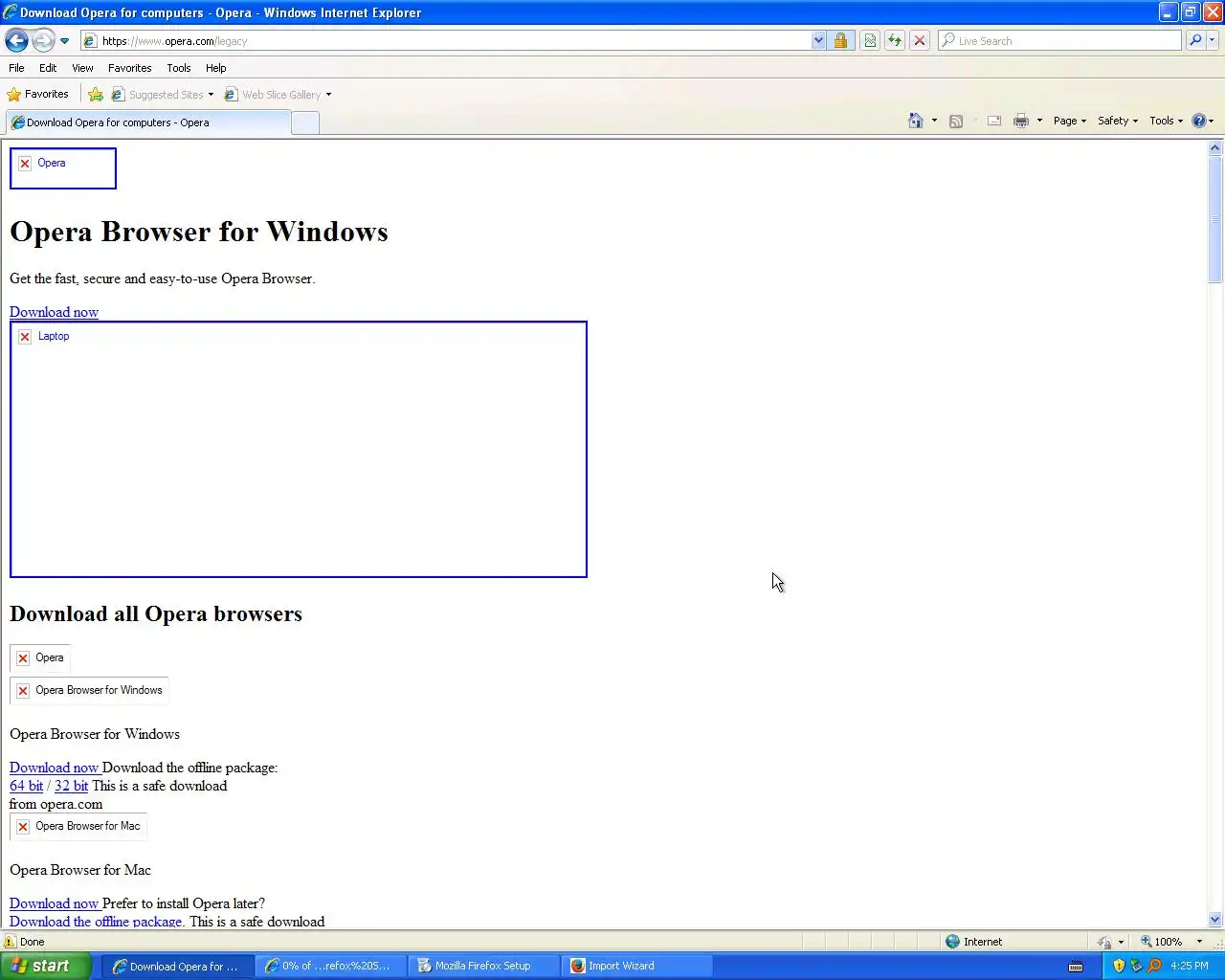Click the broken Laptop image placeholder

tap(299, 450)
